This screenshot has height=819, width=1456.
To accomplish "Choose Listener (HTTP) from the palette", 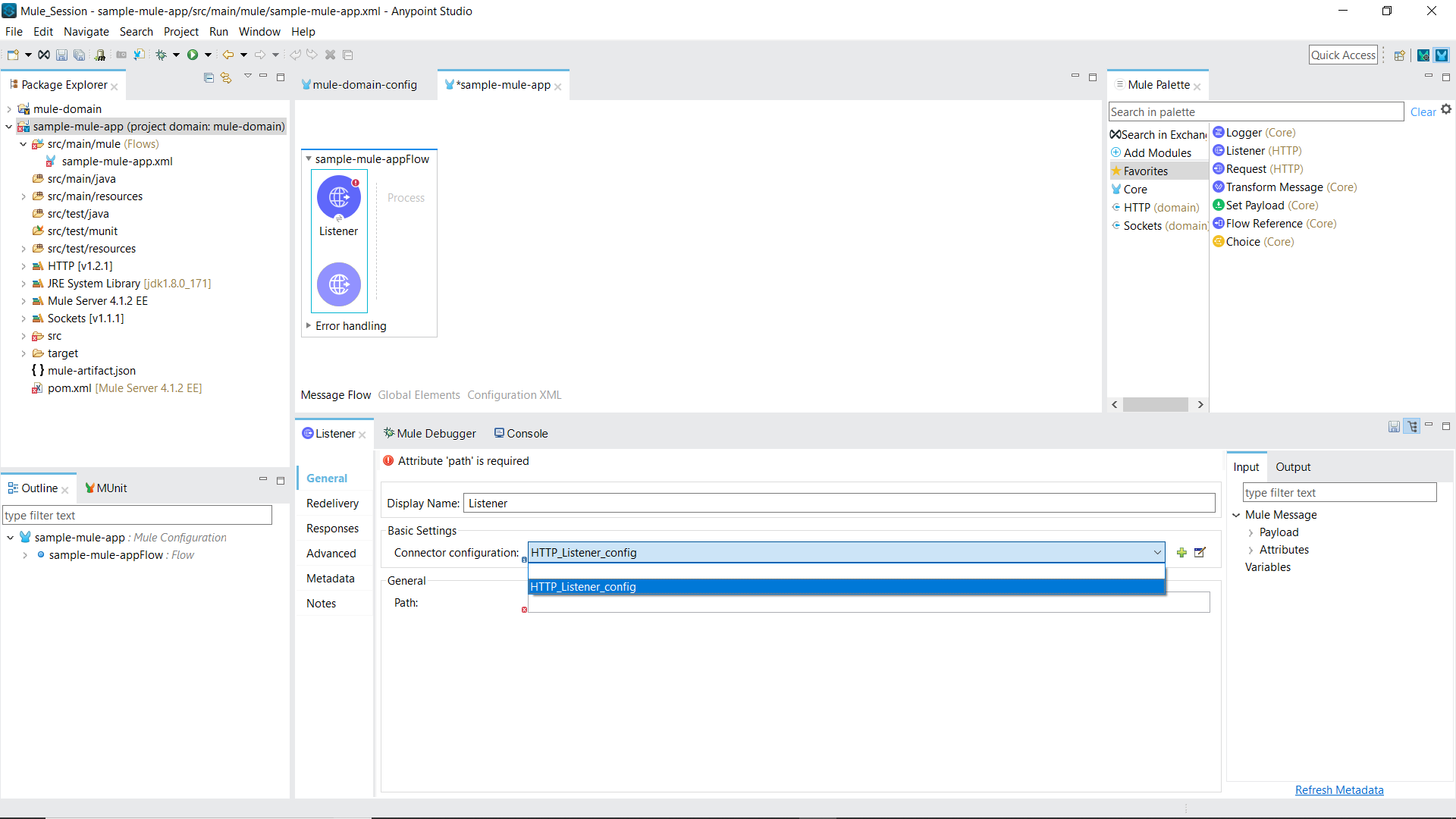I will pos(1257,151).
